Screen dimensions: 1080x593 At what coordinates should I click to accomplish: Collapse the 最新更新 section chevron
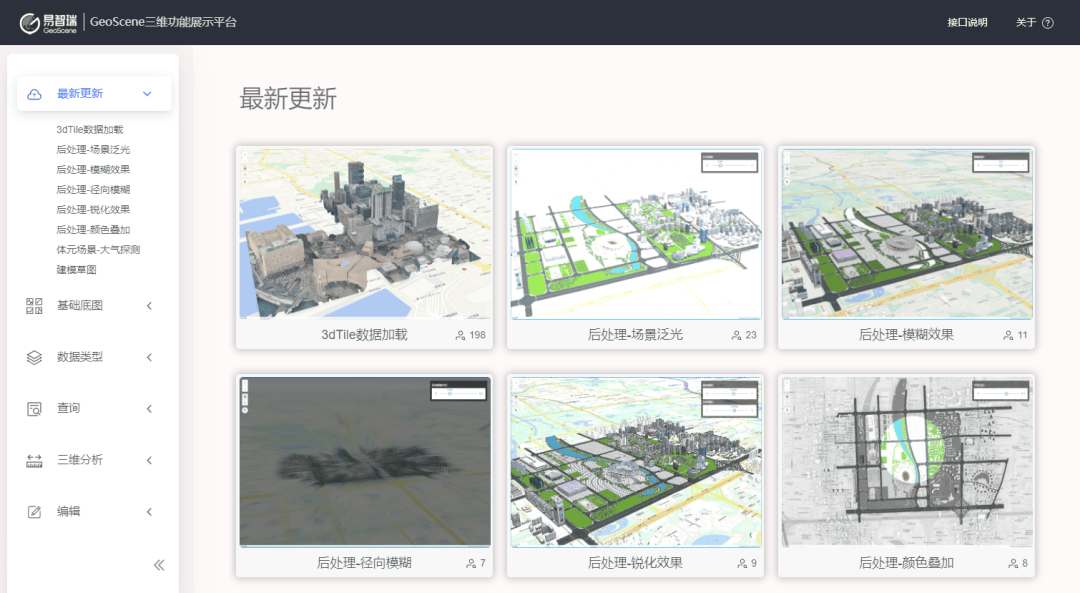[148, 93]
